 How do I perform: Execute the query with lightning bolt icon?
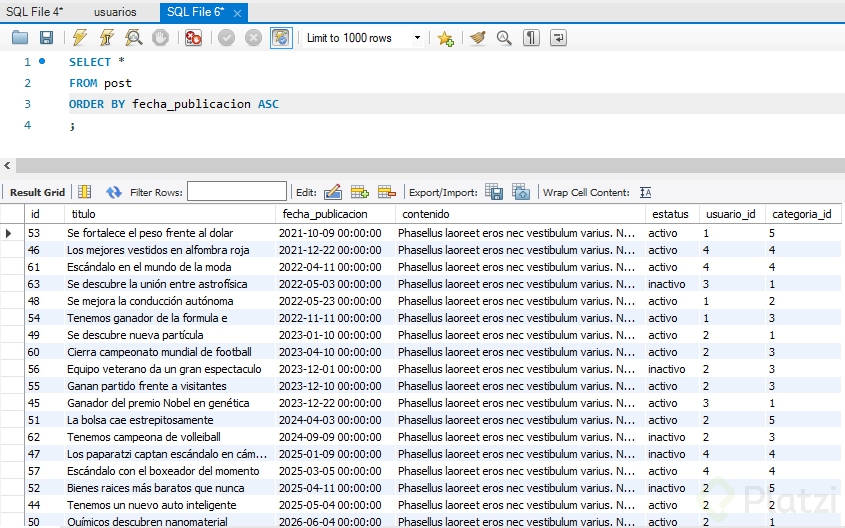[80, 38]
